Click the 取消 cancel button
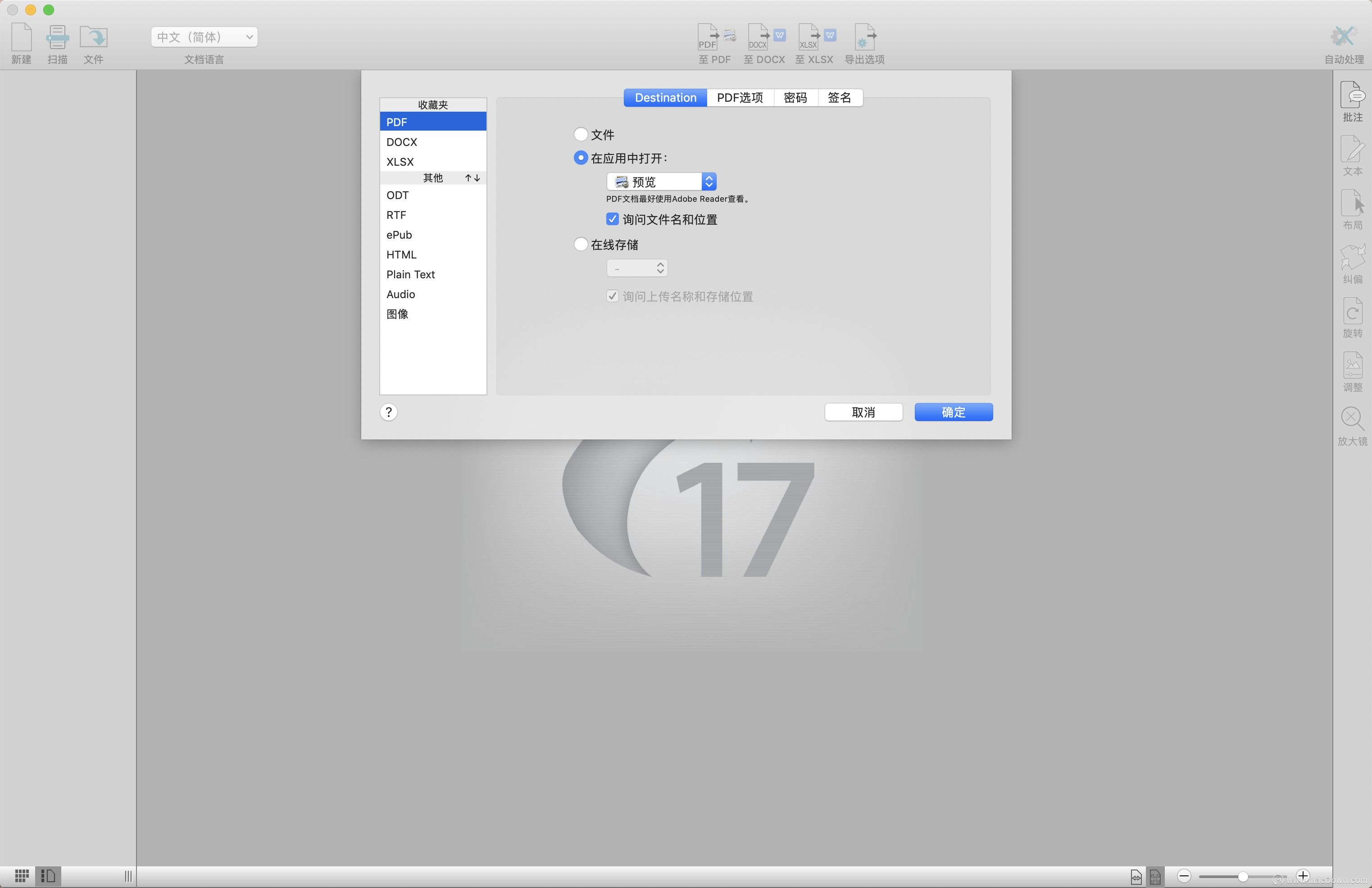Viewport: 1372px width, 888px height. [x=863, y=412]
